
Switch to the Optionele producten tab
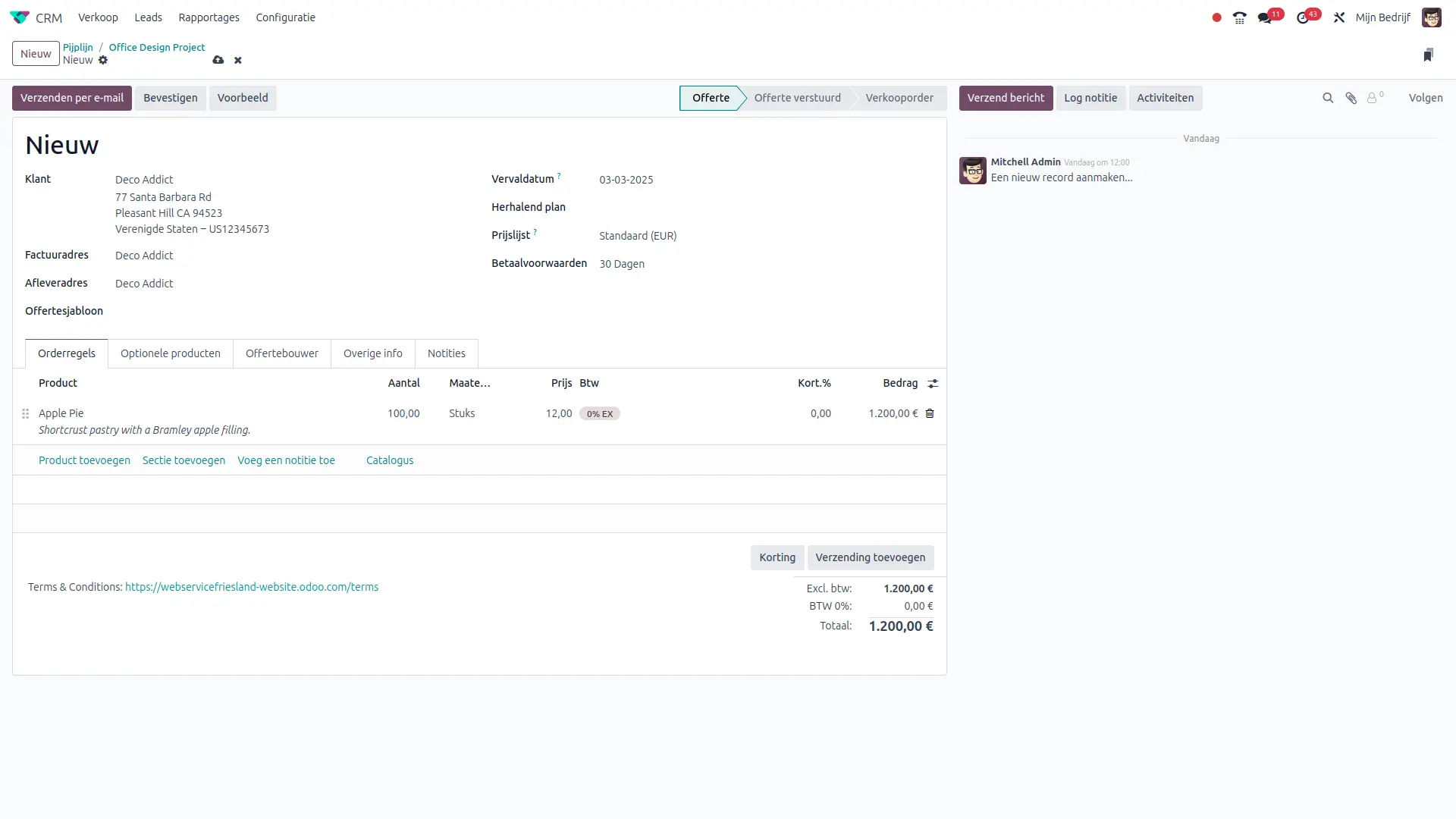pyautogui.click(x=170, y=353)
